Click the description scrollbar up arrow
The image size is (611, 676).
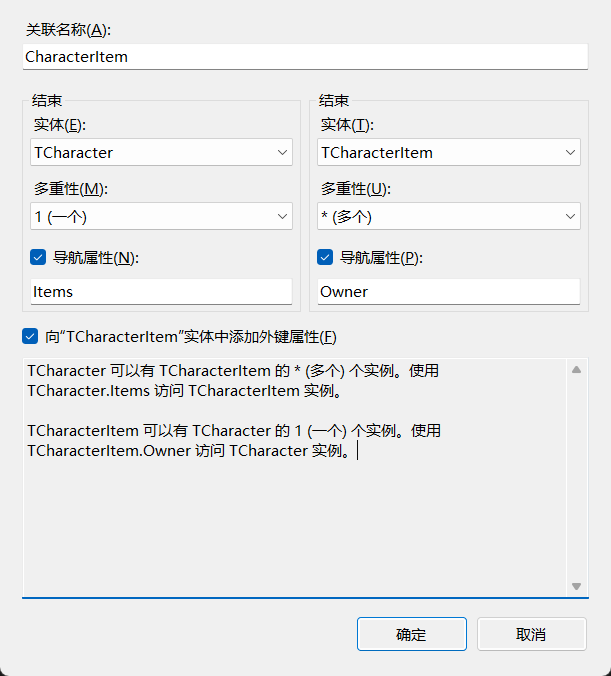tap(576, 370)
